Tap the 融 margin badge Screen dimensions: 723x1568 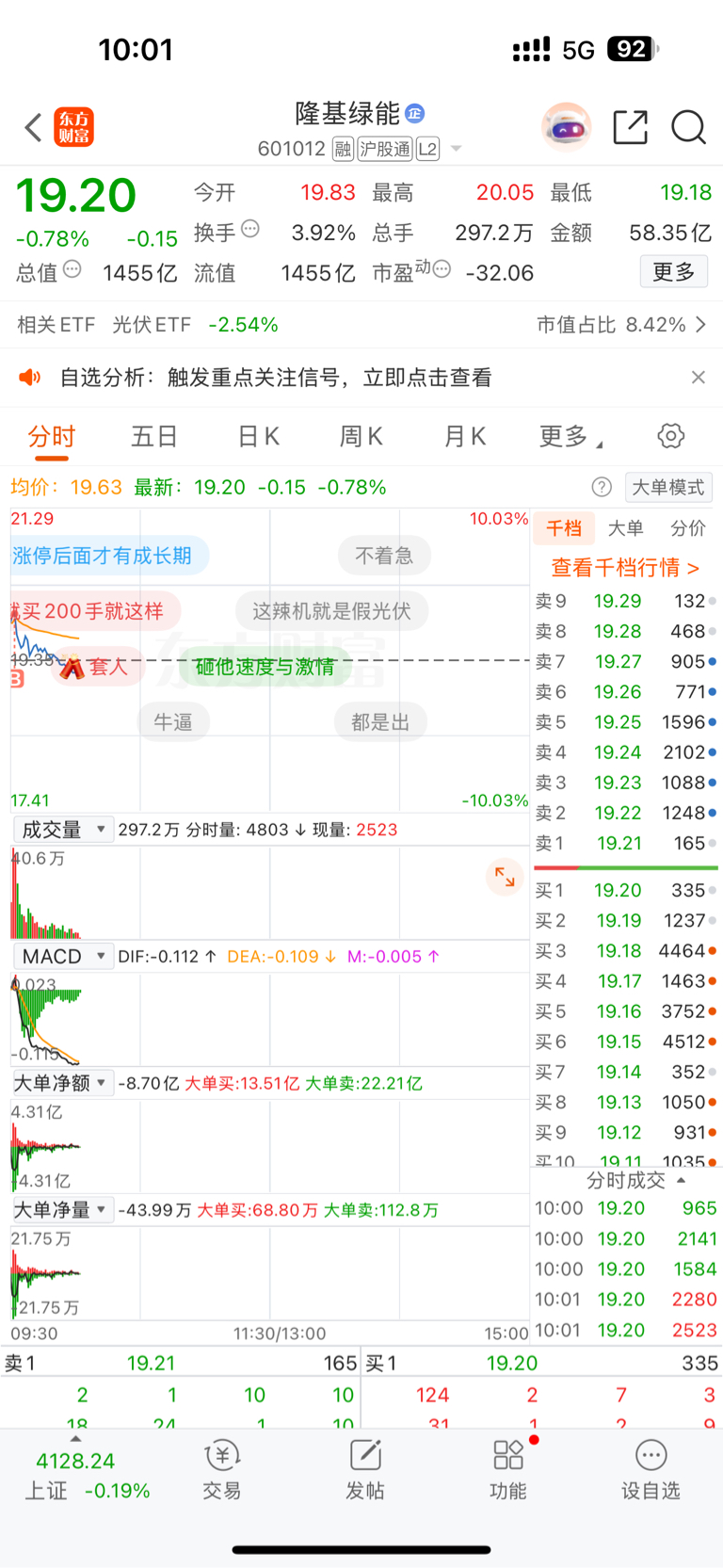point(343,149)
